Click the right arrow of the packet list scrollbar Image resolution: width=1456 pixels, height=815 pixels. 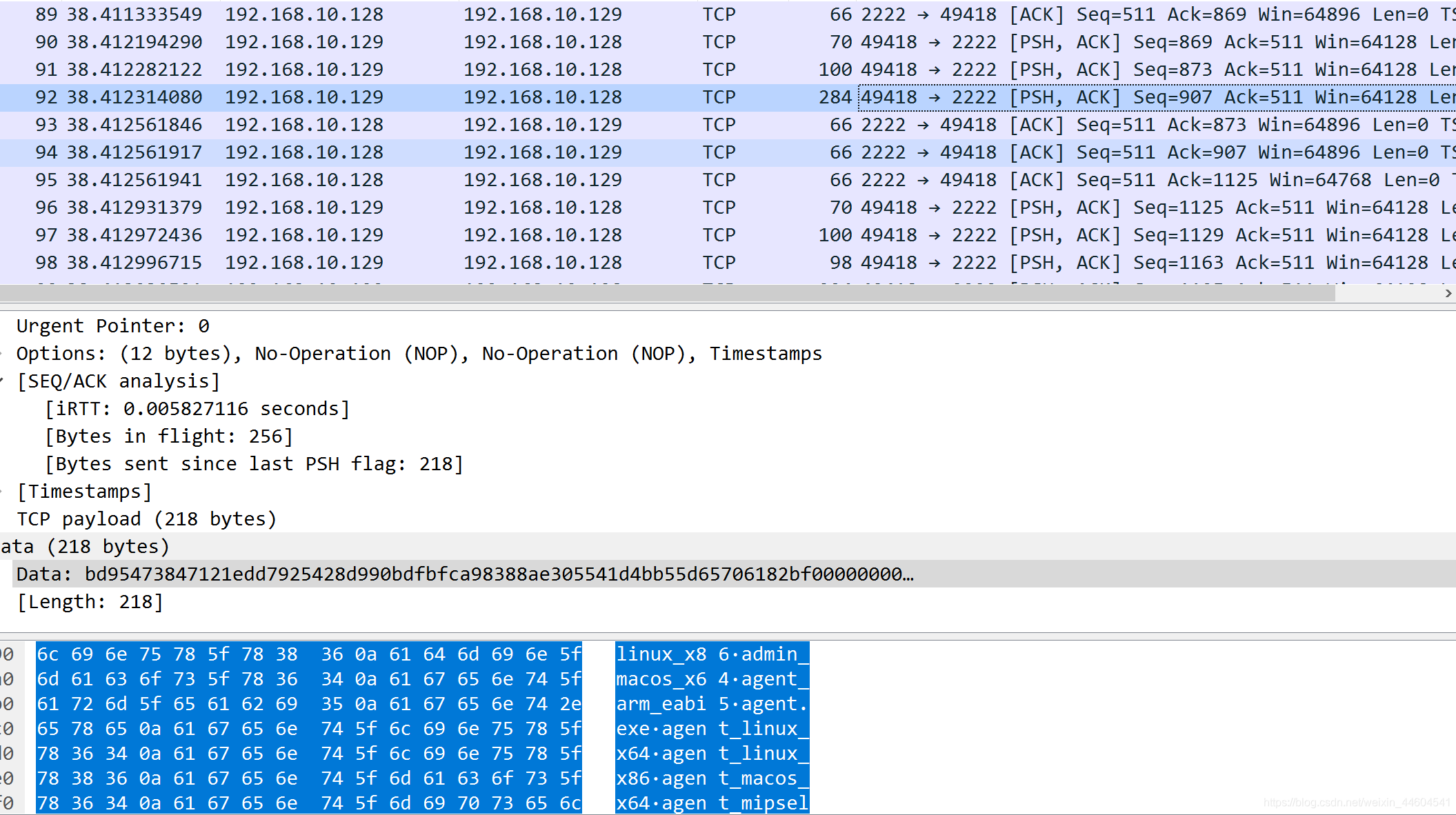click(x=1448, y=293)
